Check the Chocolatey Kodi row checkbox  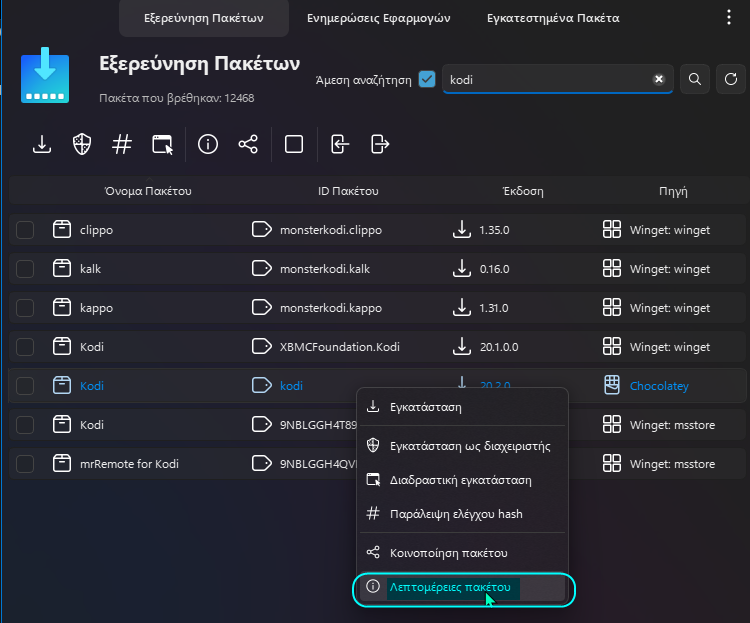pos(25,386)
